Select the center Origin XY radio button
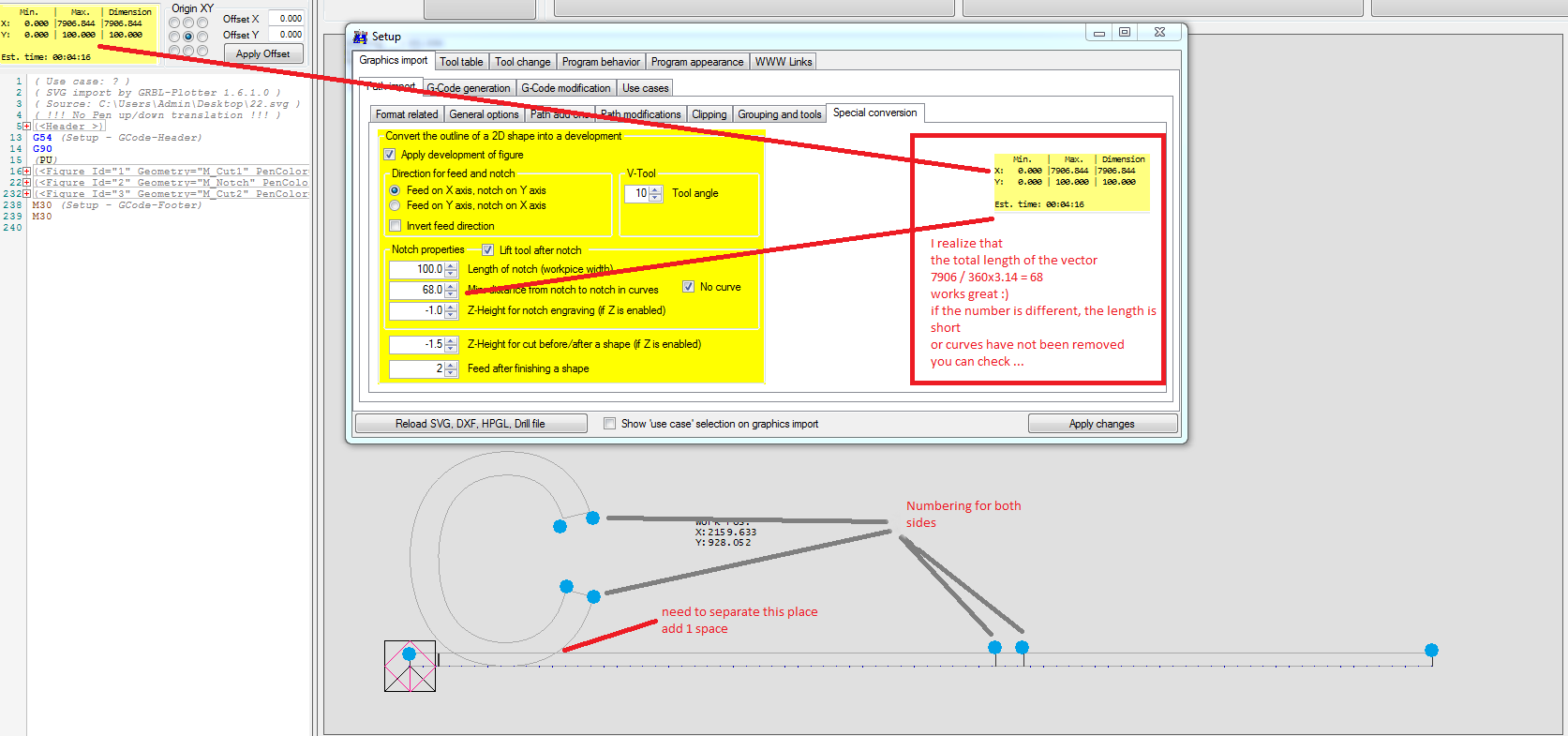 [188, 37]
